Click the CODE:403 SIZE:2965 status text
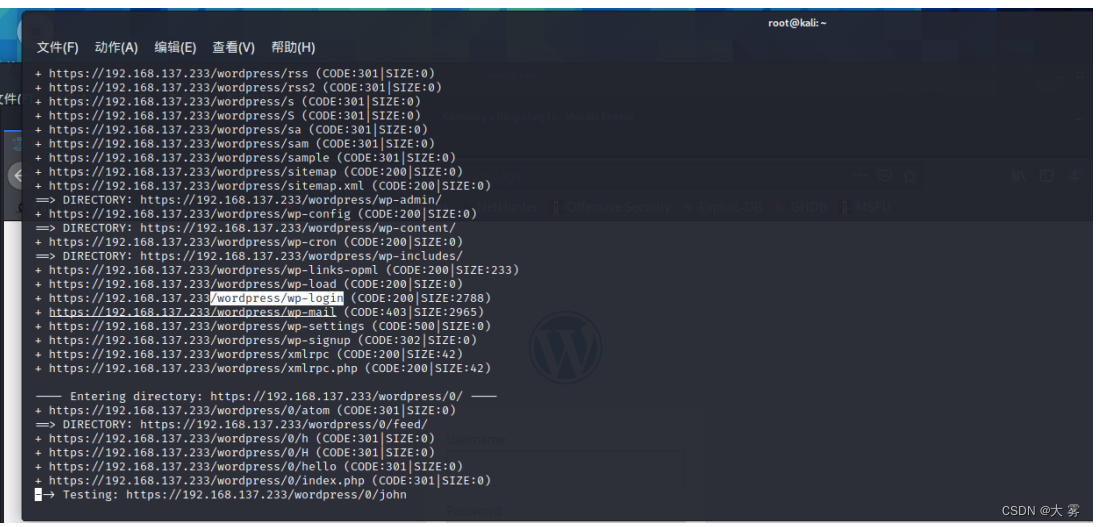This screenshot has width=1096, height=527. pos(414,312)
